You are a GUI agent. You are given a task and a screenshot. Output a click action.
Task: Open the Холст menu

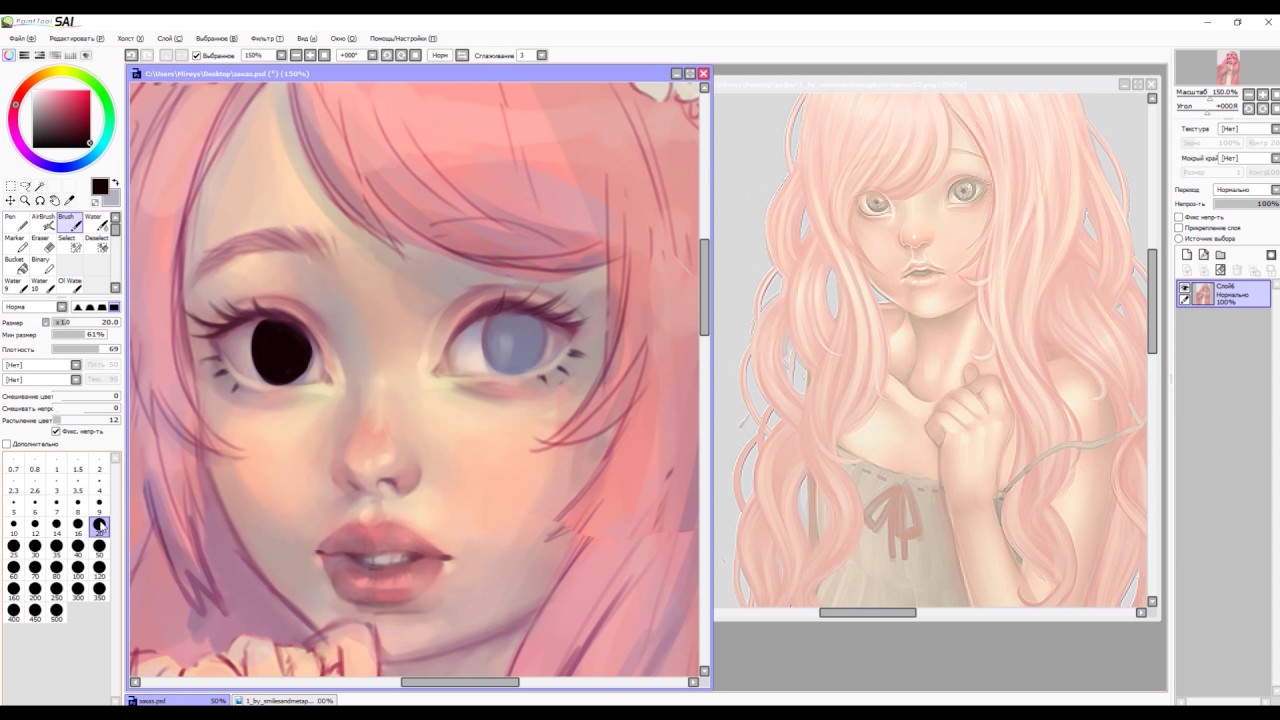[131, 39]
